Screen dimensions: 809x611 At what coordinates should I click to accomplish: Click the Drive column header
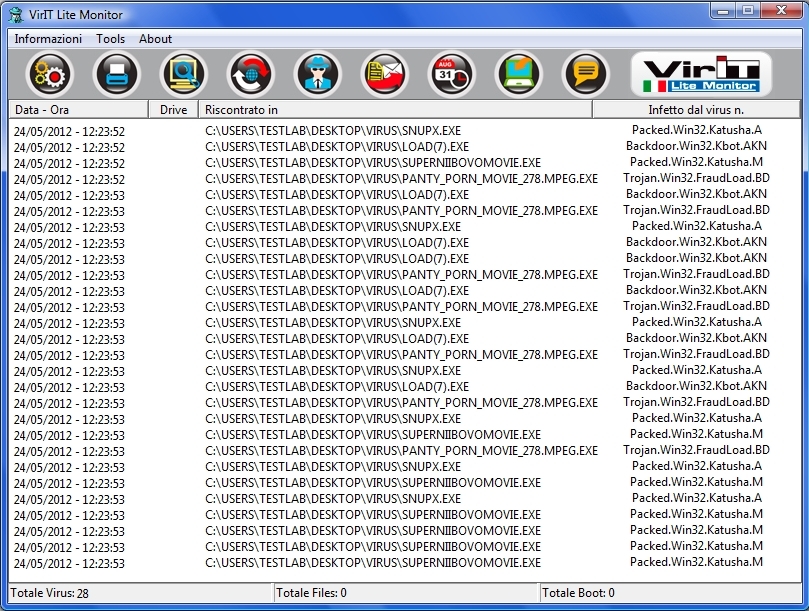pyautogui.click(x=173, y=109)
